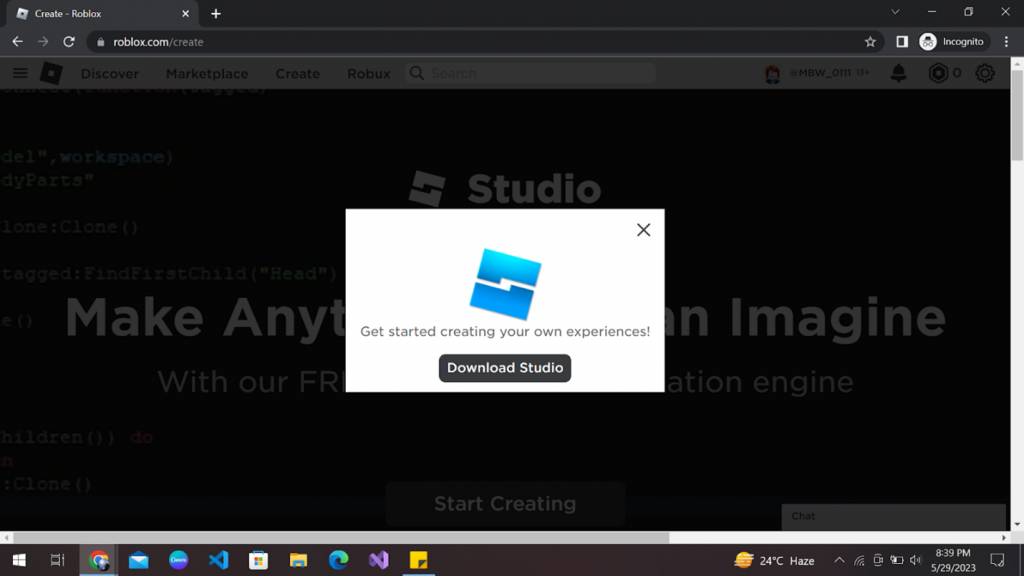Image resolution: width=1024 pixels, height=576 pixels.
Task: Check your Robux balance icon
Action: pos(938,73)
